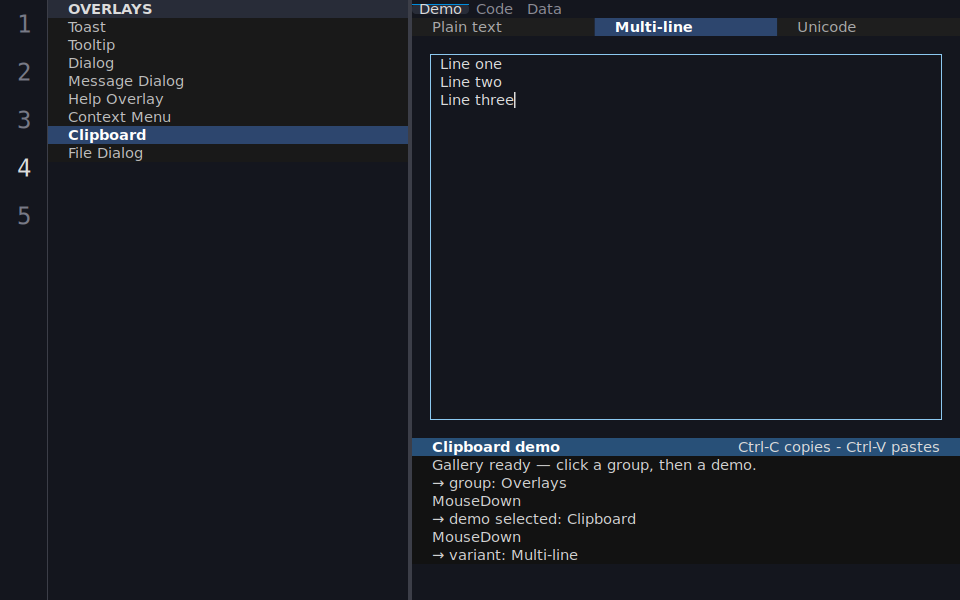This screenshot has height=600, width=960.
Task: Choose the Plain text variant
Action: 503,27
